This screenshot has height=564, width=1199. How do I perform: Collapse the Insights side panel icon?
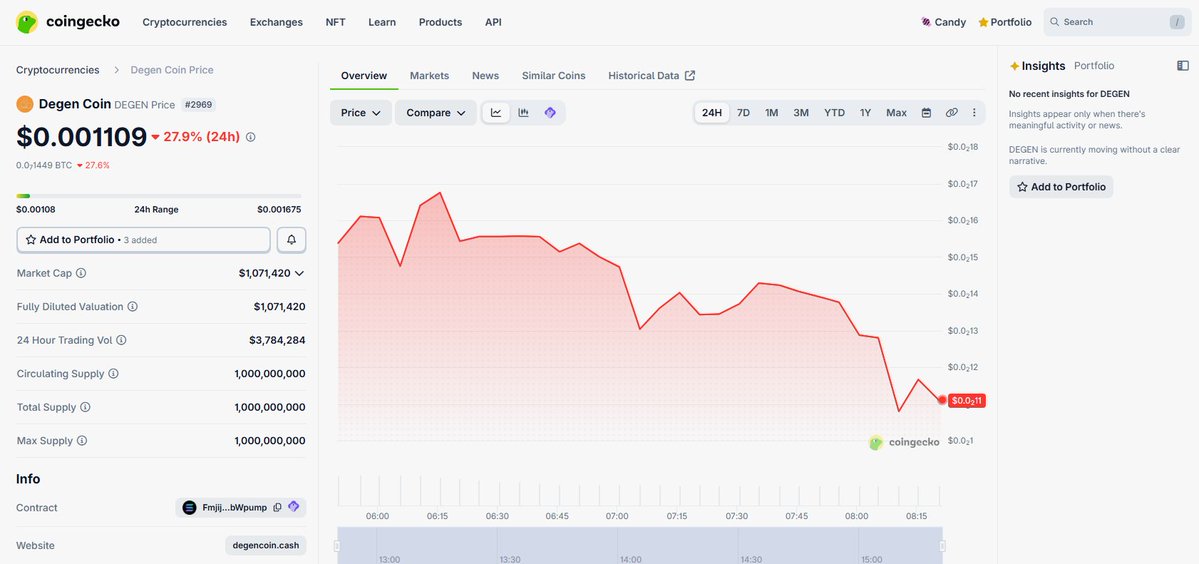pos(1183,66)
